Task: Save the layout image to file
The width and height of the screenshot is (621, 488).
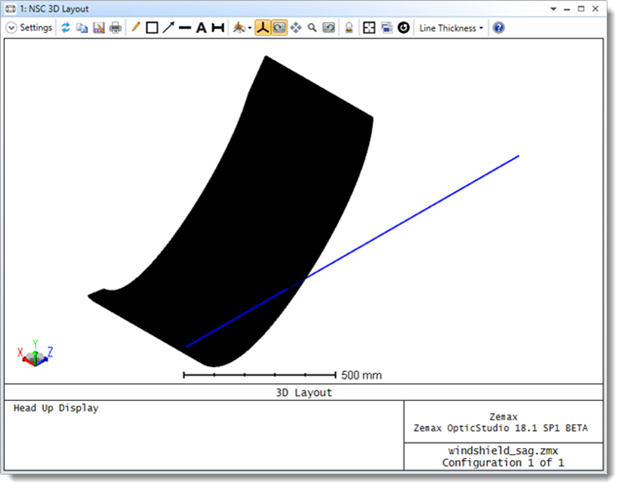Action: tap(99, 28)
